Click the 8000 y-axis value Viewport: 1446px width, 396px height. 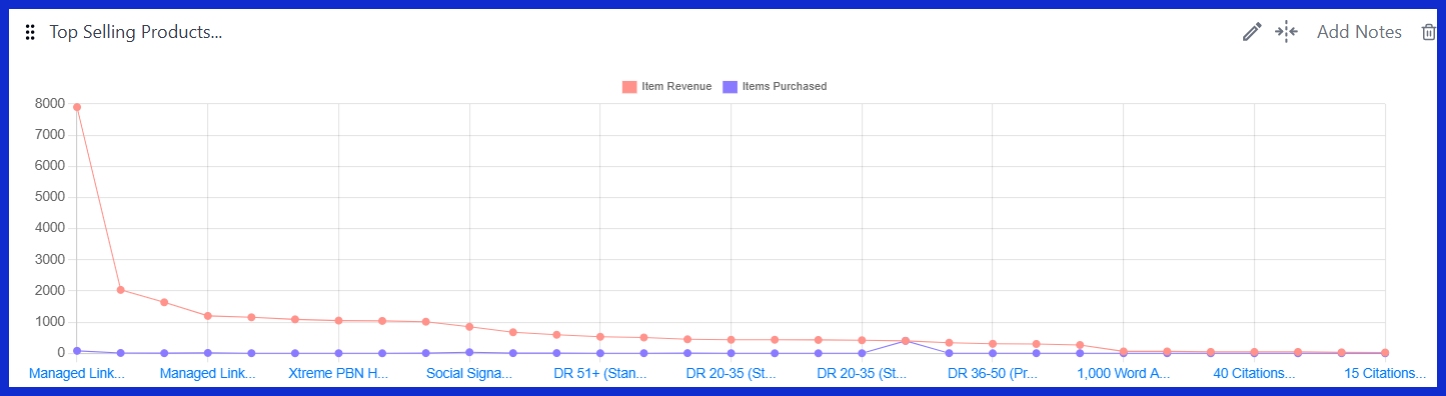[50, 103]
